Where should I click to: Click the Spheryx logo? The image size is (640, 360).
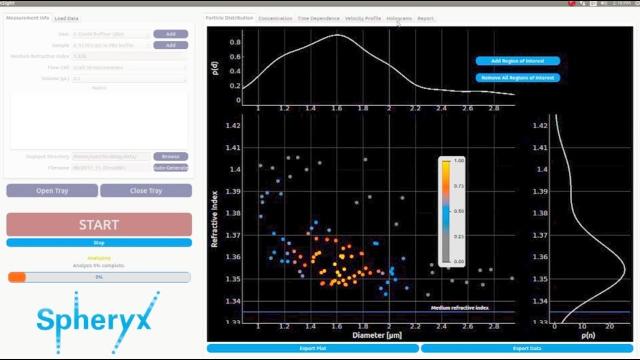[98, 321]
